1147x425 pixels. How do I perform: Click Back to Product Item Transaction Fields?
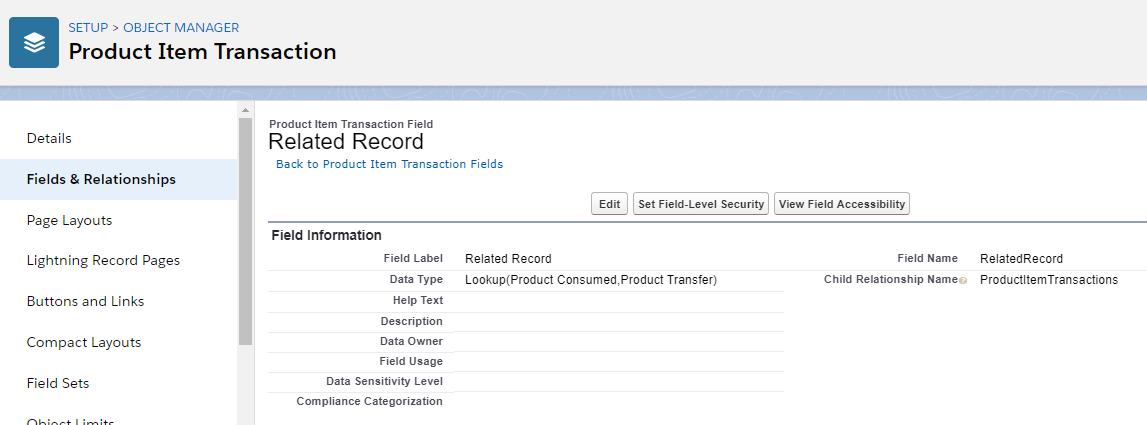[x=389, y=164]
